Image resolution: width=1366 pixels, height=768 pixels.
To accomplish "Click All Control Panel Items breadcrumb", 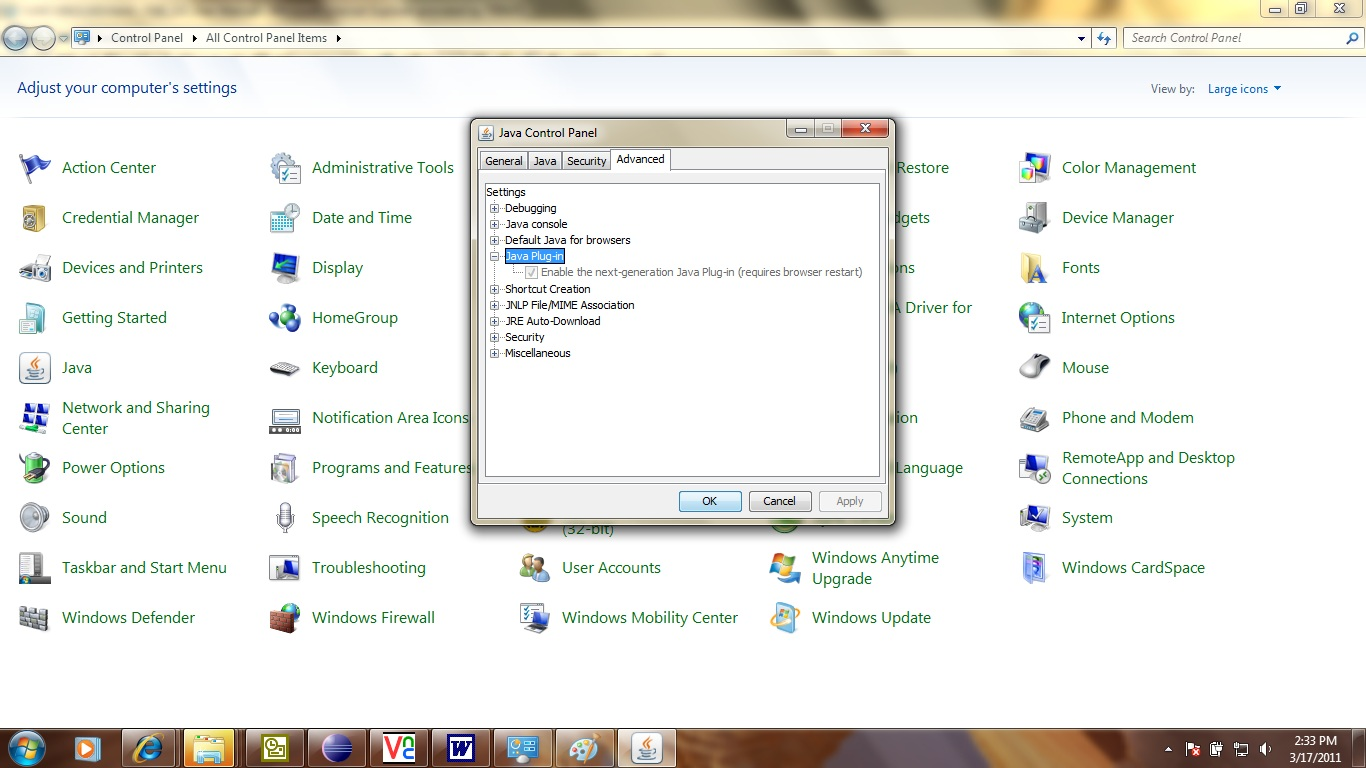I will pos(266,38).
